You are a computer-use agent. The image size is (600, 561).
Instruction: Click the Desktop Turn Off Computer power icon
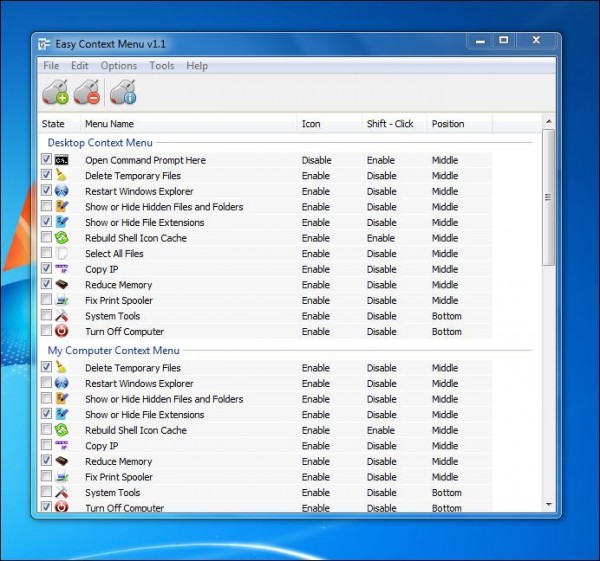(61, 331)
